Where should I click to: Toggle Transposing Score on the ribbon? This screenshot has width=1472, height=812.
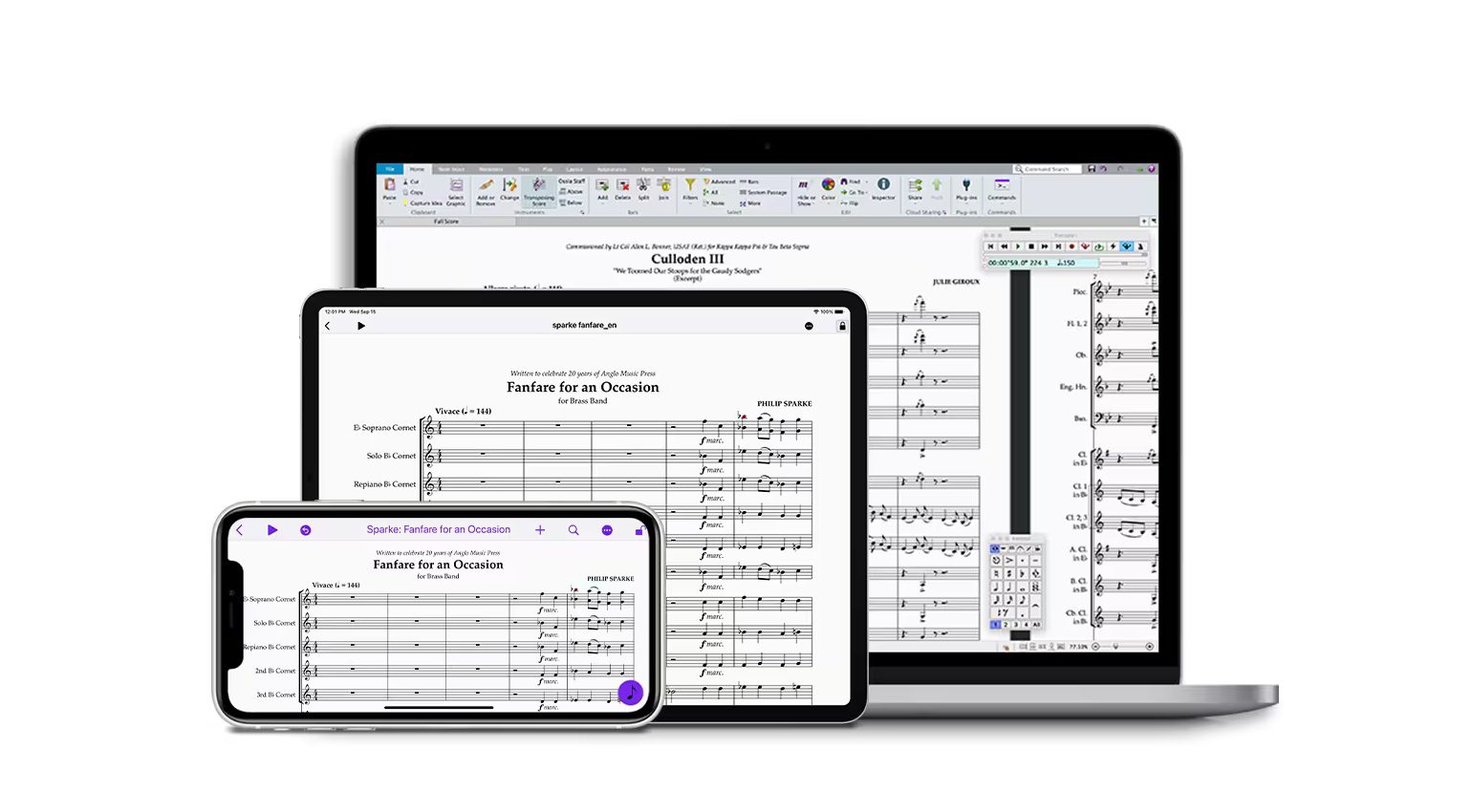point(538,191)
